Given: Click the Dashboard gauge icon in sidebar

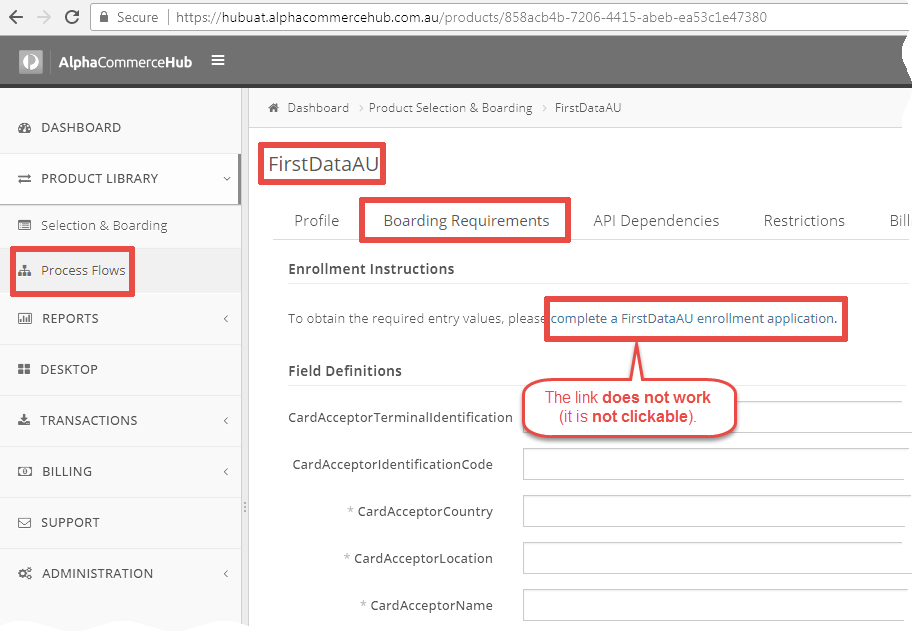Looking at the screenshot, I should [24, 128].
